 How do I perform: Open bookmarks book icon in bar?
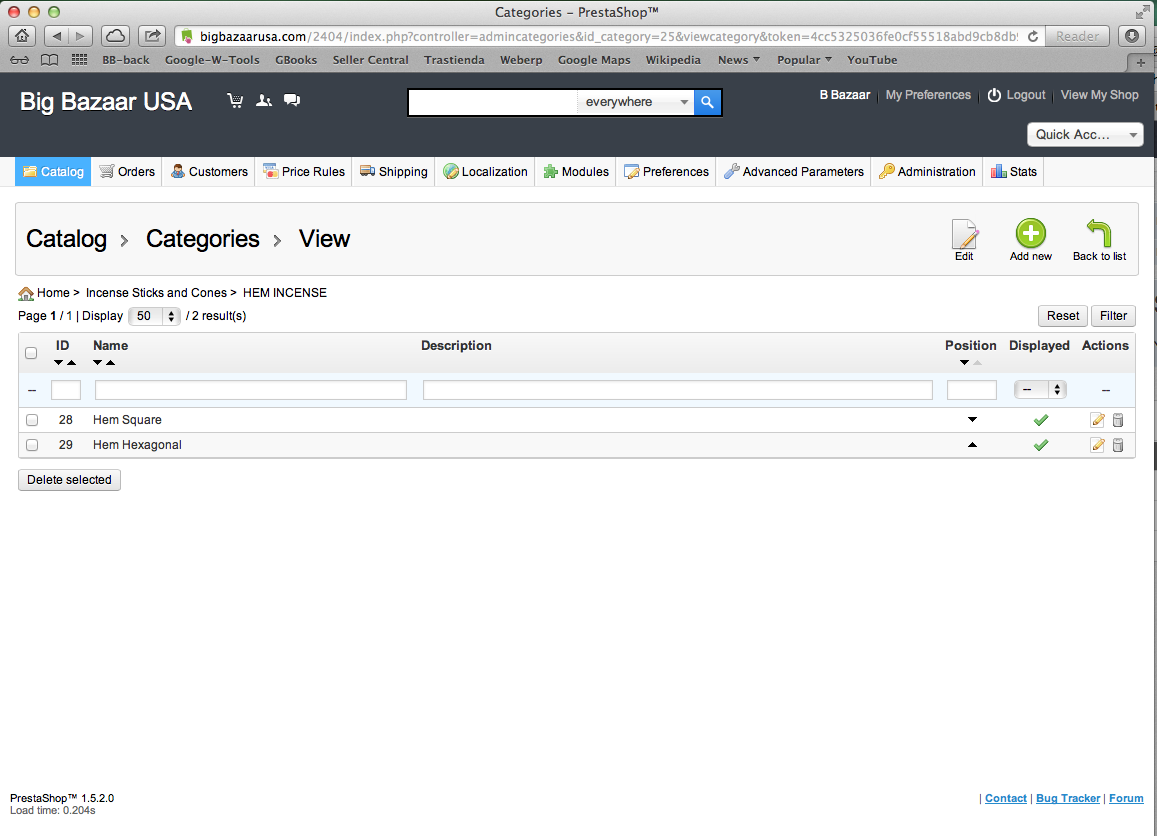[49, 60]
